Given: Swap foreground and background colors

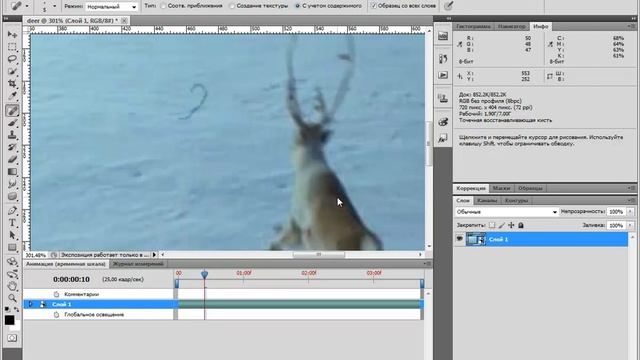Looking at the screenshot, I should 16,310.
